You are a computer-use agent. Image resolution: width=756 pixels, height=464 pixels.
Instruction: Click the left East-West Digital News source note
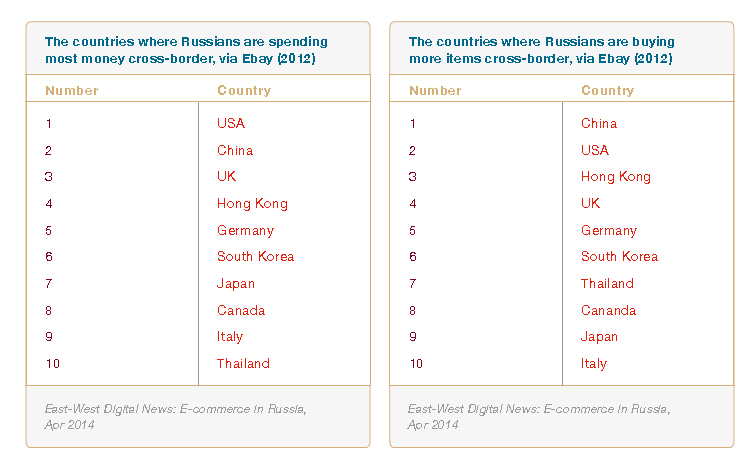(176, 417)
